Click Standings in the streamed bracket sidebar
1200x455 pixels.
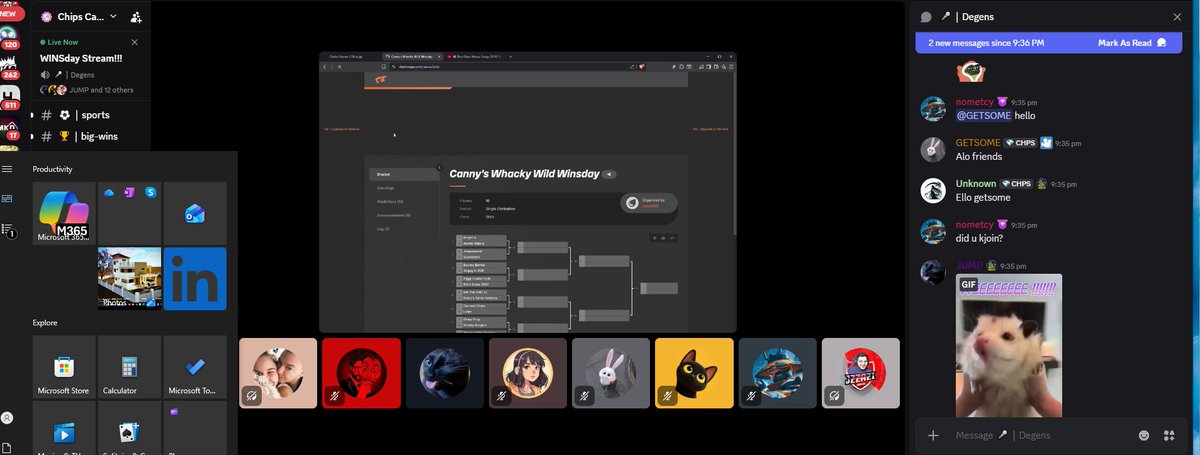point(385,187)
